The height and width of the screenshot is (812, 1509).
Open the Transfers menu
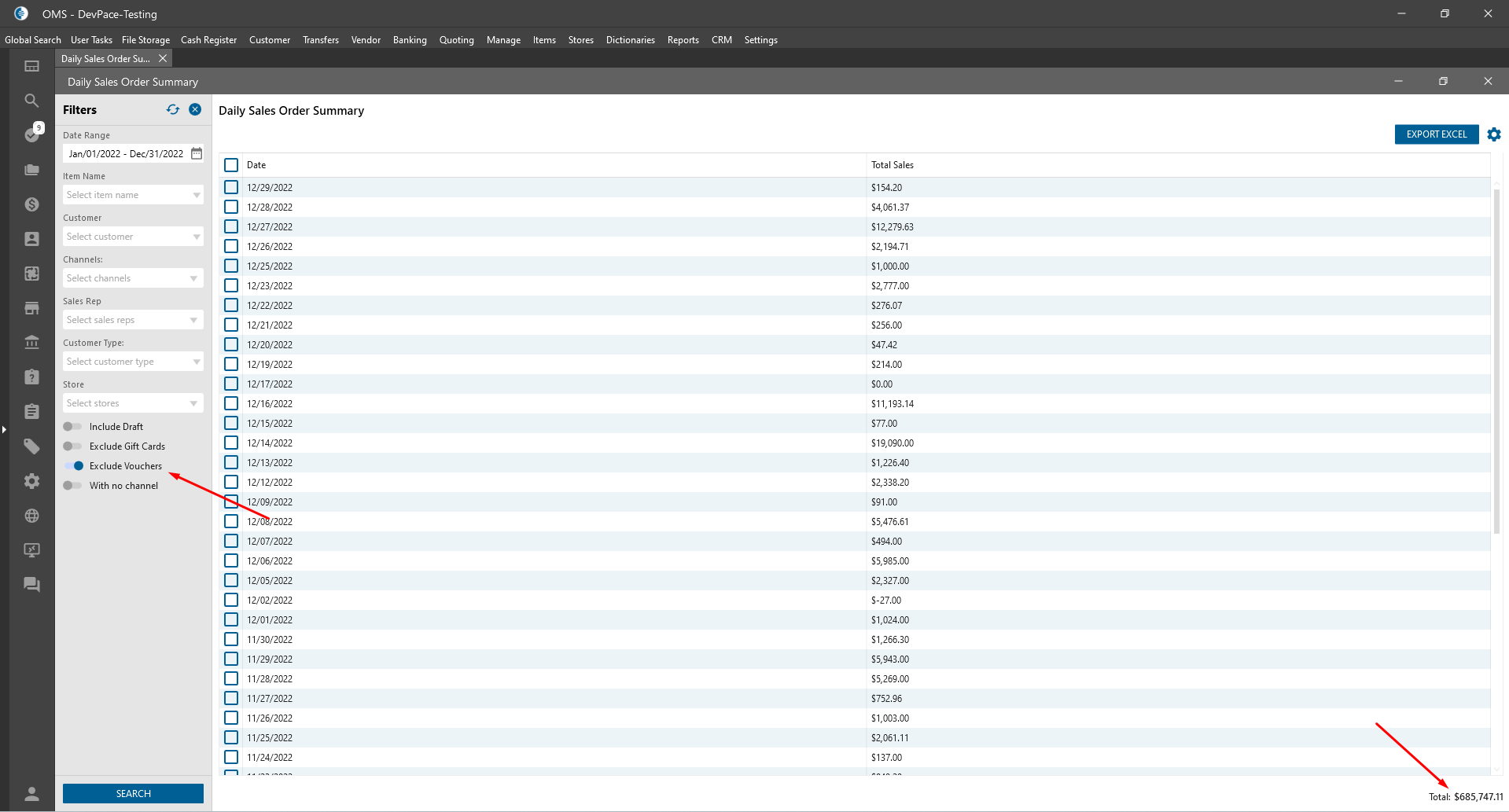pos(321,39)
